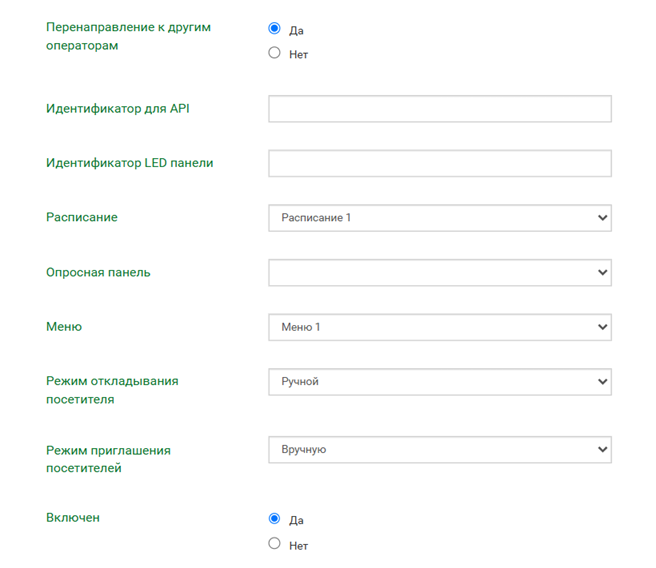656x568 pixels.
Task: Focus the Идентификатор LED панели input field
Action: pyautogui.click(x=439, y=163)
